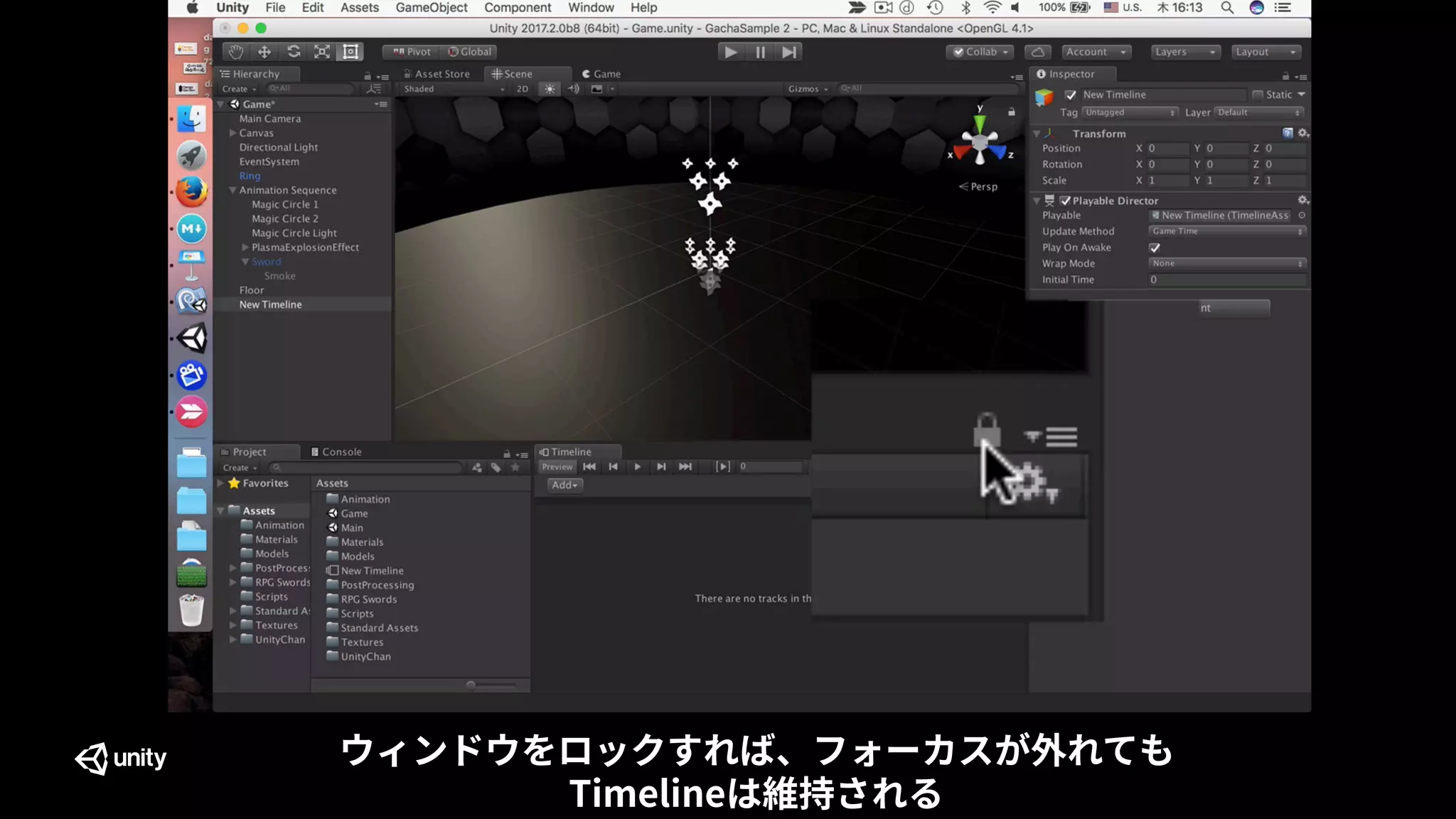
Task: Select the Hand tool
Action: click(236, 52)
